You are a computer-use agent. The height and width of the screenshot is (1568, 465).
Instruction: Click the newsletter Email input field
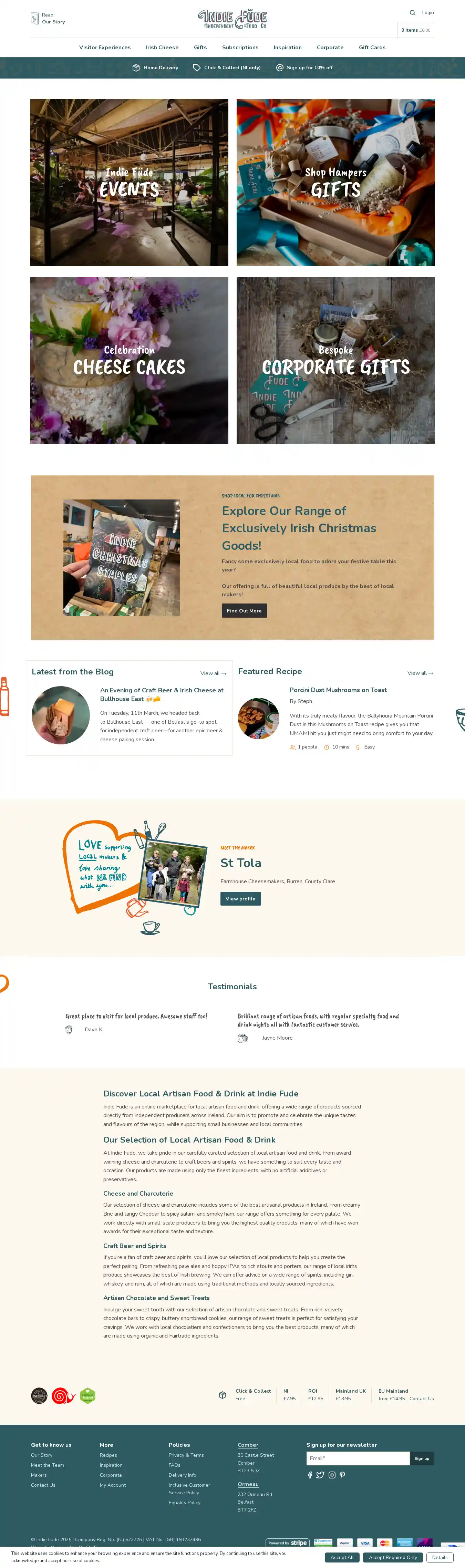pos(358,1458)
